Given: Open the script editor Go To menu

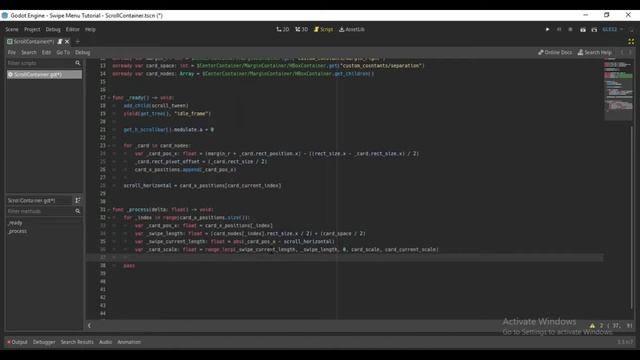Looking at the screenshot, I should pos(63,52).
